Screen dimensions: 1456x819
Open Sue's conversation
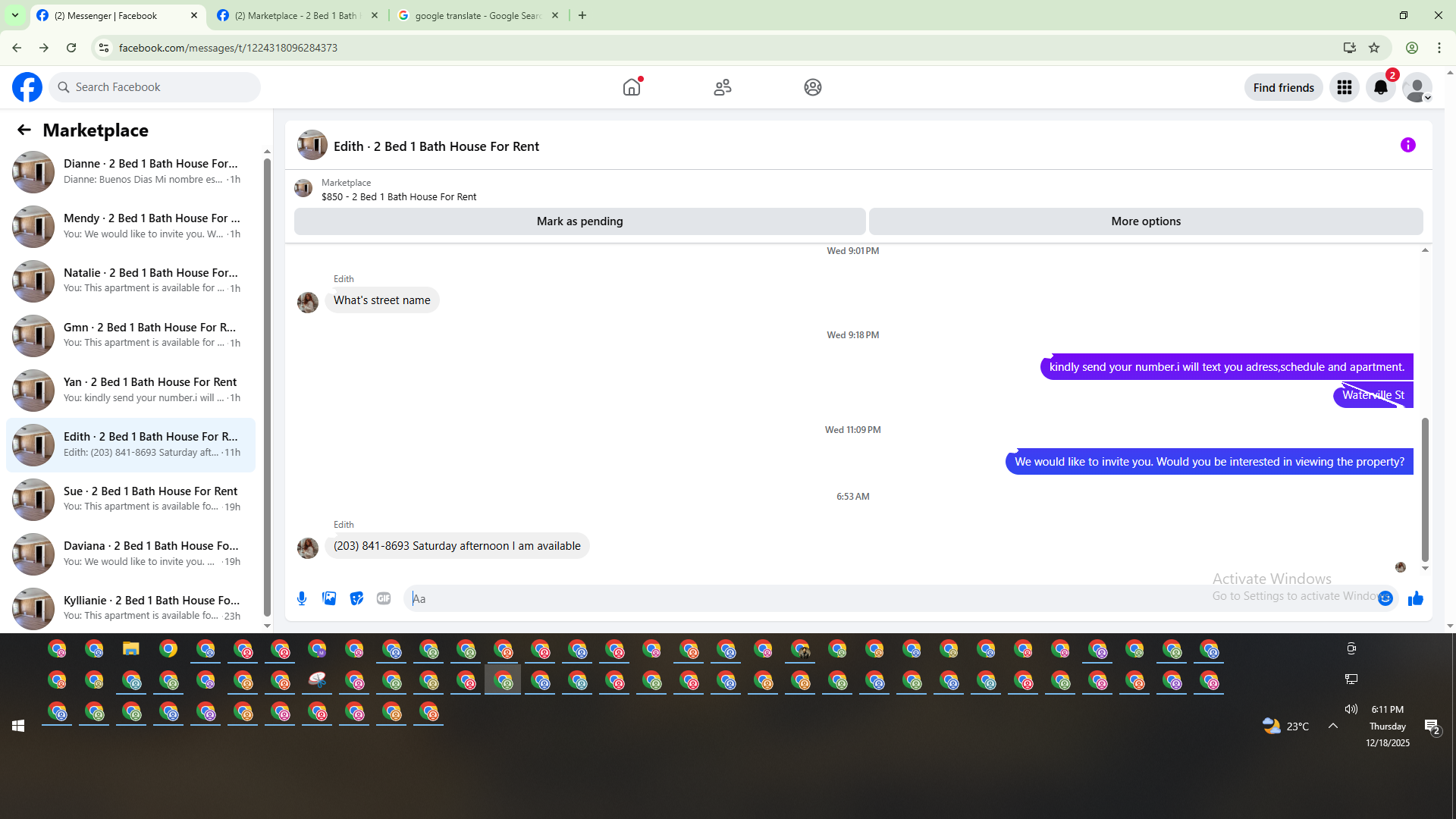(130, 499)
